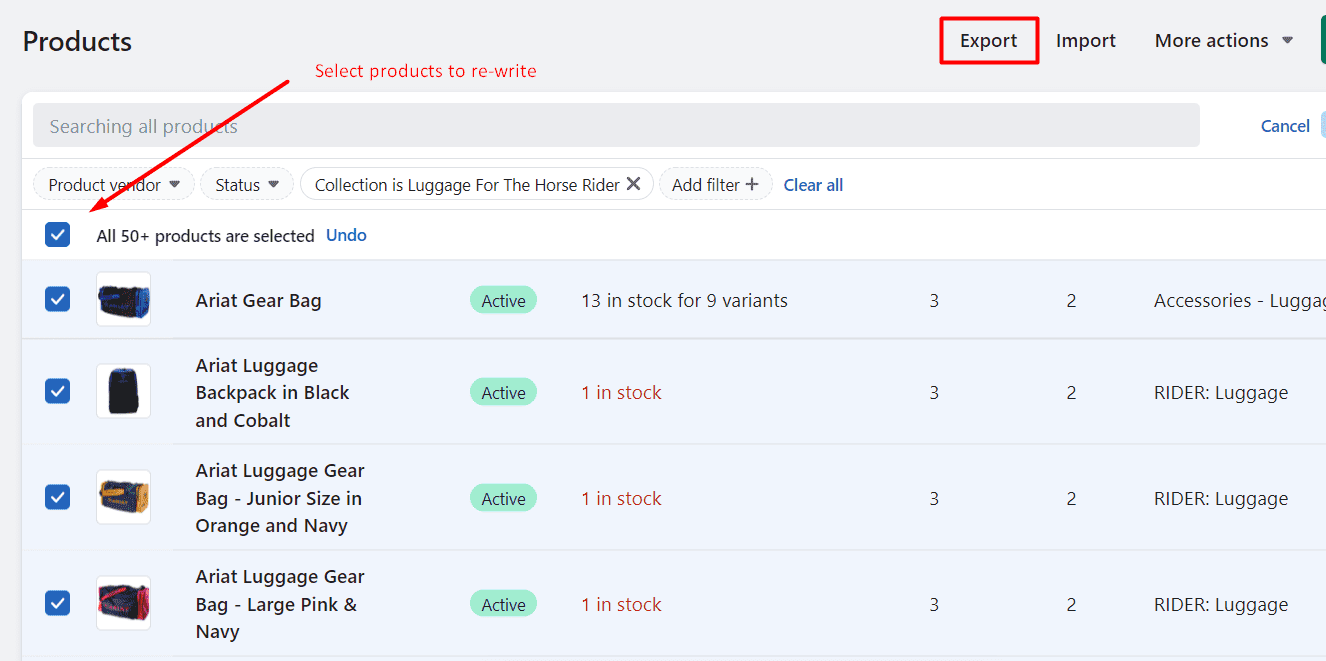Click the '3' value in Ariat Gear Bag row

tap(934, 301)
